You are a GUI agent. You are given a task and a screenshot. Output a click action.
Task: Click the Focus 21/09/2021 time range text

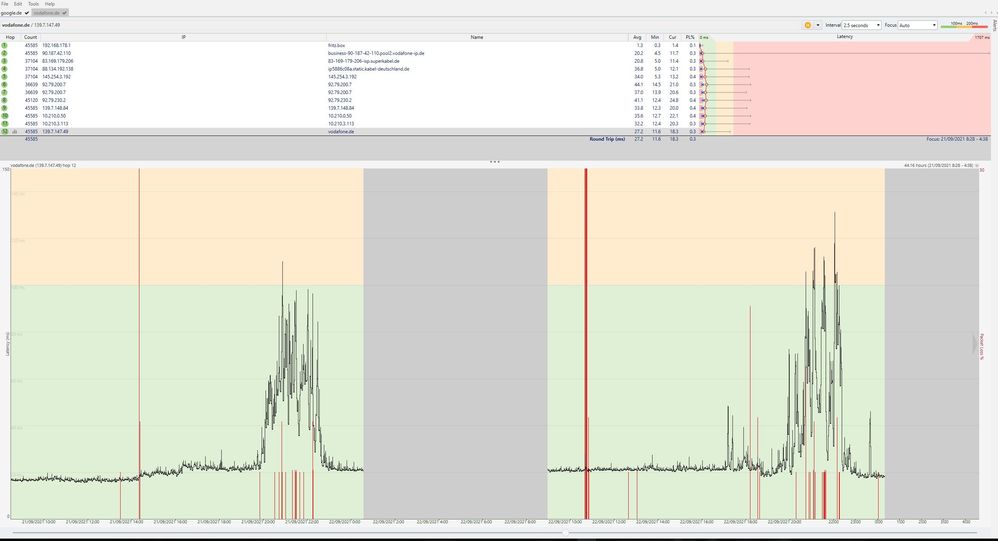click(957, 139)
